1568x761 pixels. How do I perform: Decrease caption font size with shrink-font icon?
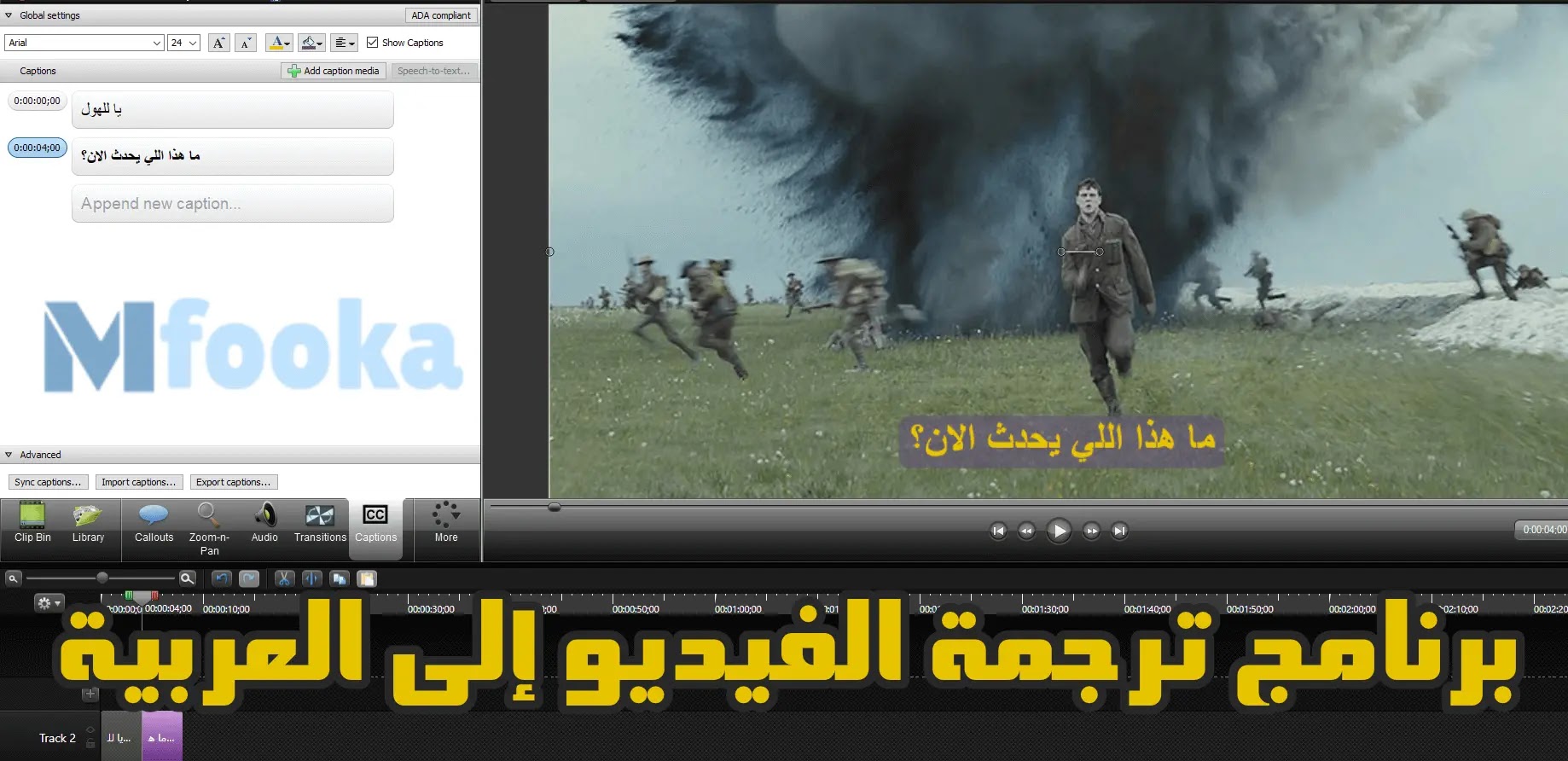[x=246, y=43]
